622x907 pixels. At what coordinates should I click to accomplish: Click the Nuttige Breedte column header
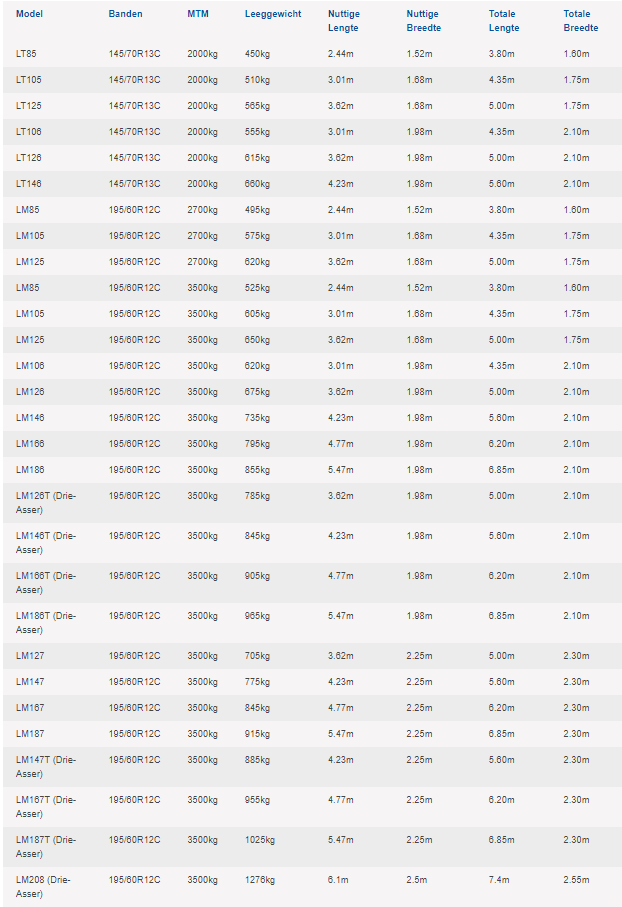pos(424,21)
